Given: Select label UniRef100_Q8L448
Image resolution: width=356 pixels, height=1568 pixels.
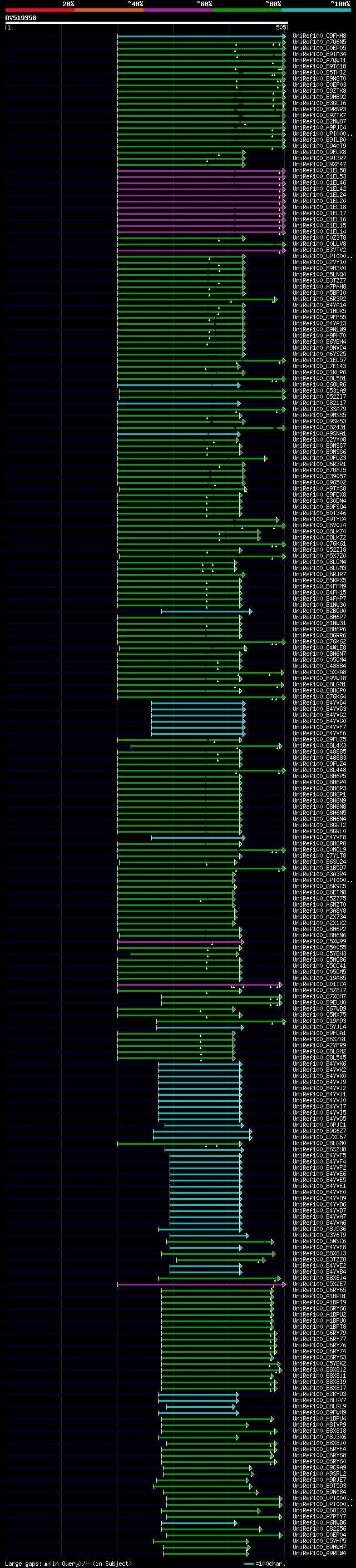Looking at the screenshot, I should 319,770.
